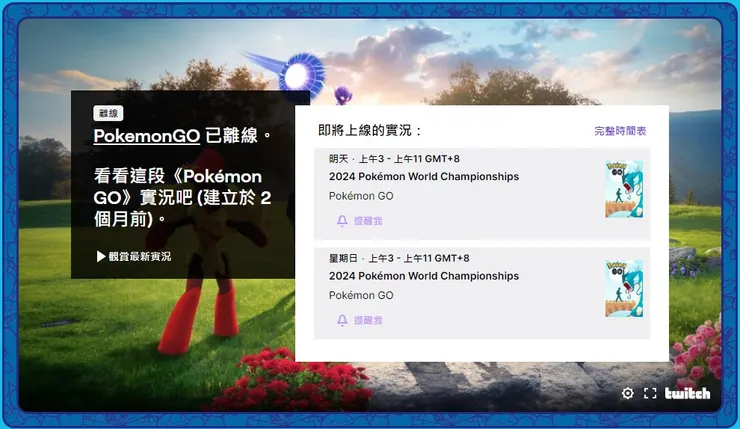Open Pokémon GO box art in 星期日 card

624,289
